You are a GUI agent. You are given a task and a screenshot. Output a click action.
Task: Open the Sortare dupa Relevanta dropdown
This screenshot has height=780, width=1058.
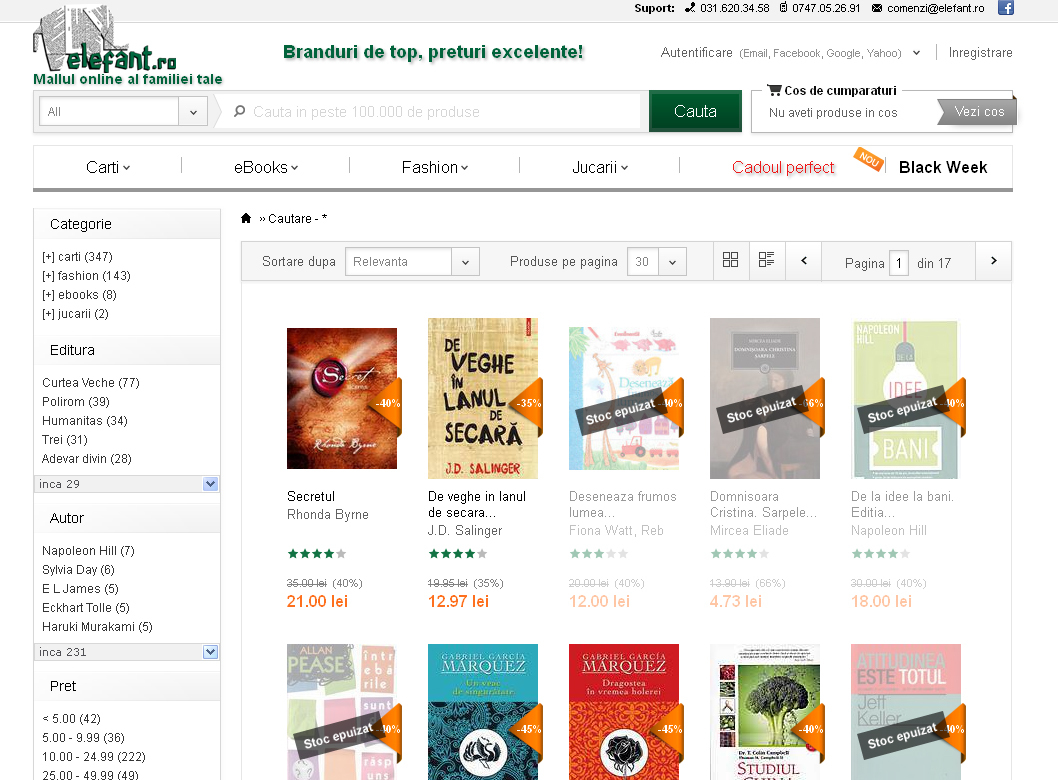412,261
